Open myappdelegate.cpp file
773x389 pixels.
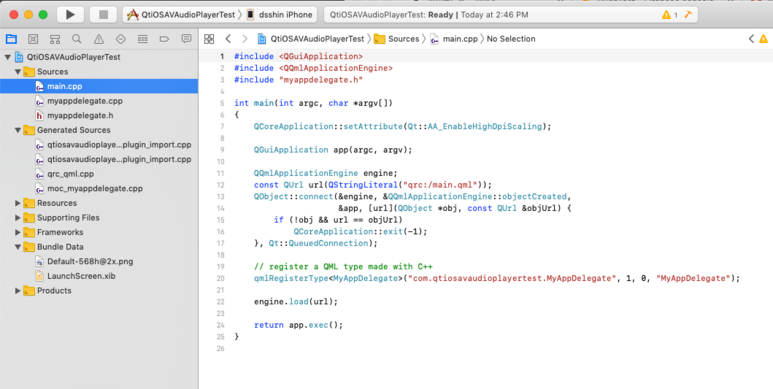coord(85,101)
